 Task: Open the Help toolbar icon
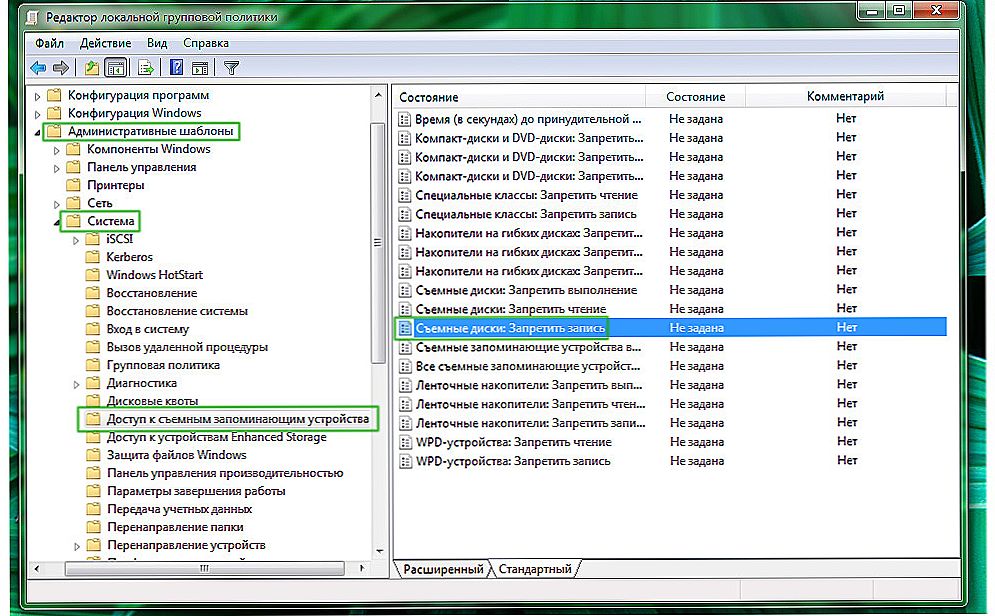[177, 67]
